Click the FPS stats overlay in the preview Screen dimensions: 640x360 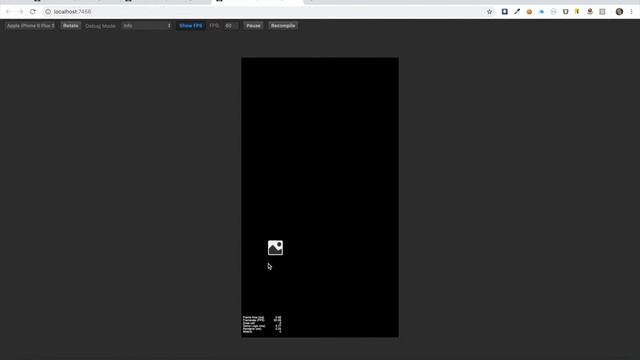click(262, 324)
